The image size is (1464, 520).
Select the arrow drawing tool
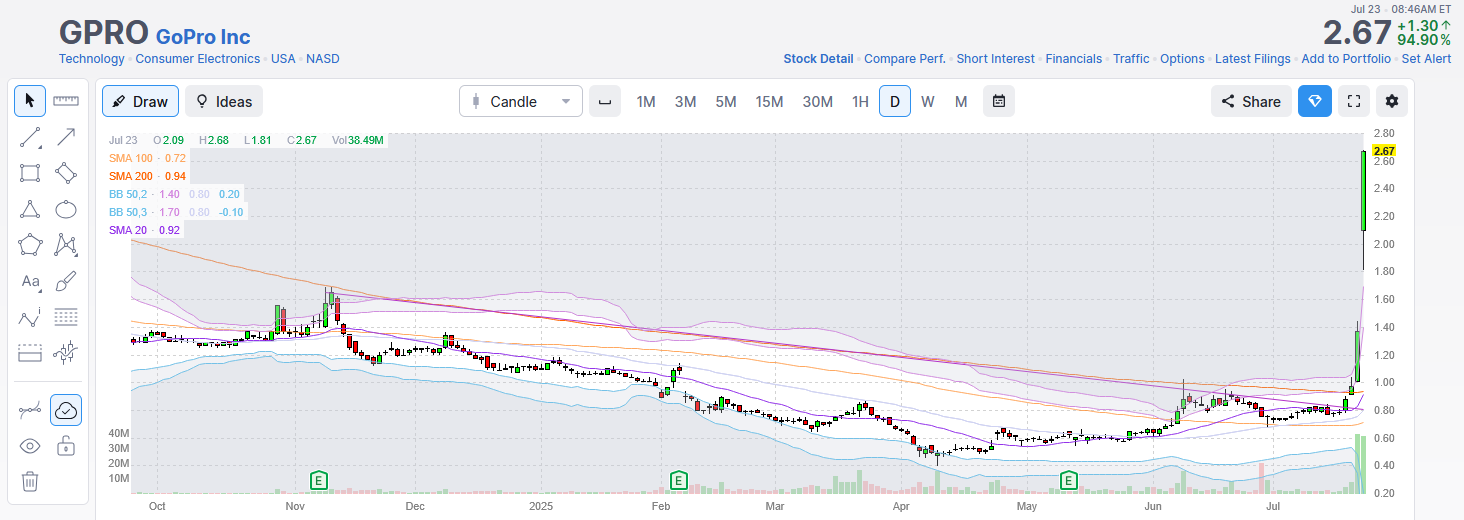click(x=66, y=137)
